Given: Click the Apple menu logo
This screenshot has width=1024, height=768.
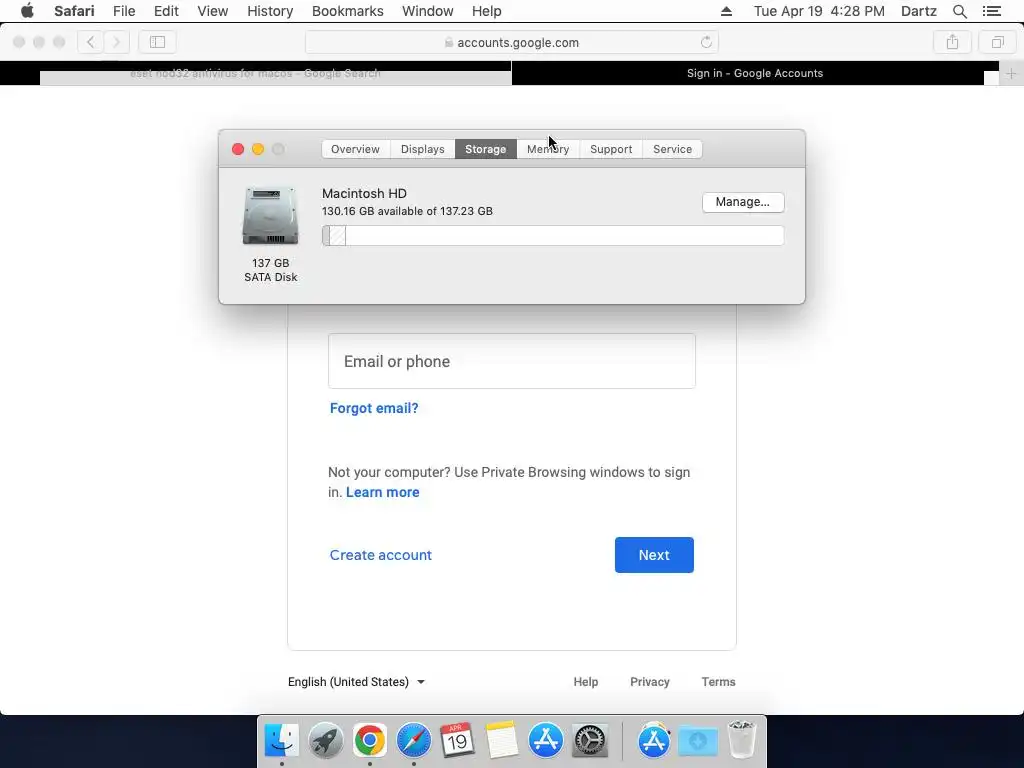Looking at the screenshot, I should [27, 11].
